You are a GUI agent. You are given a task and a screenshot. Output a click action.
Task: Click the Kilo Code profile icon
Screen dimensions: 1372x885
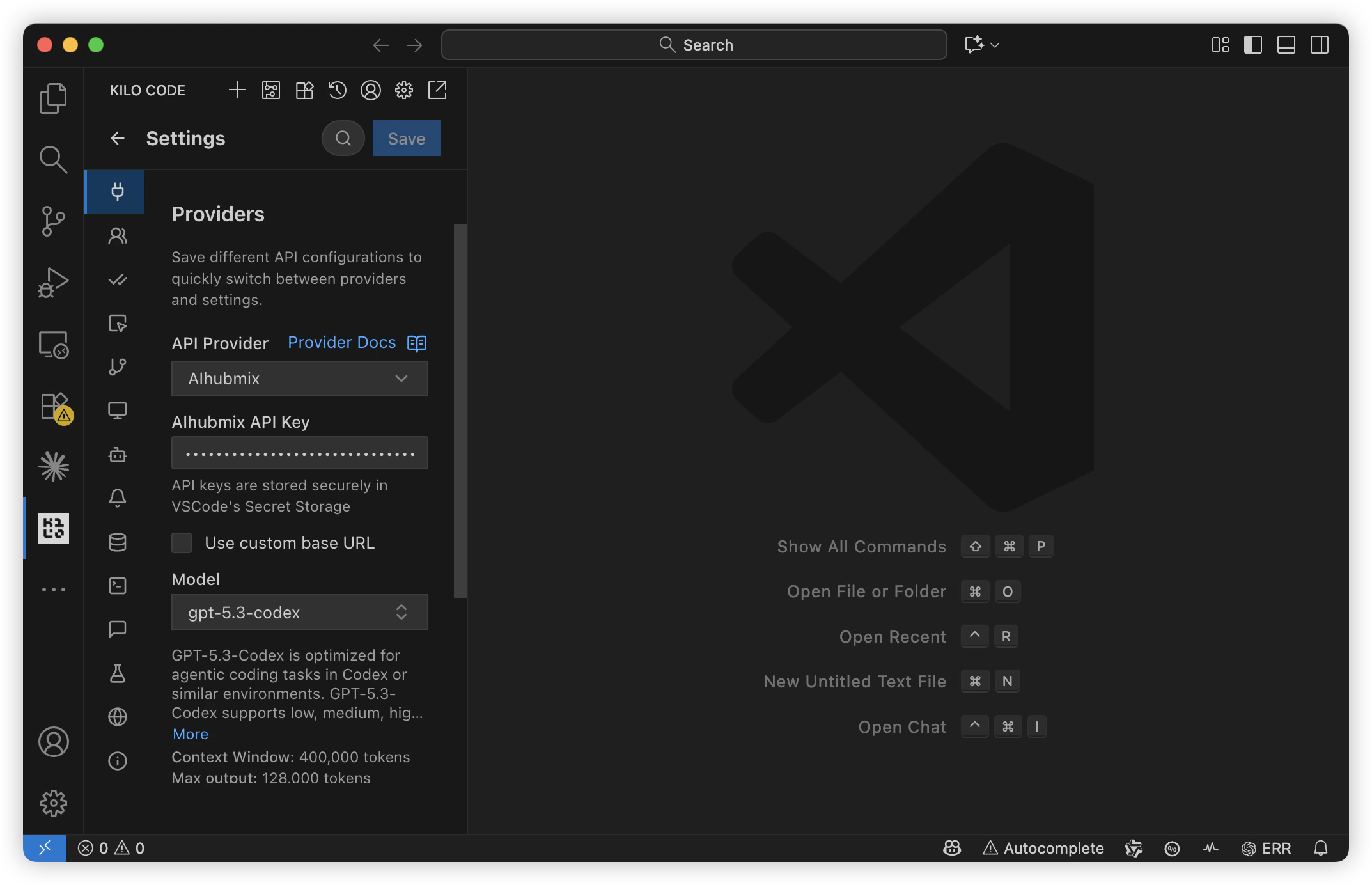coord(370,90)
